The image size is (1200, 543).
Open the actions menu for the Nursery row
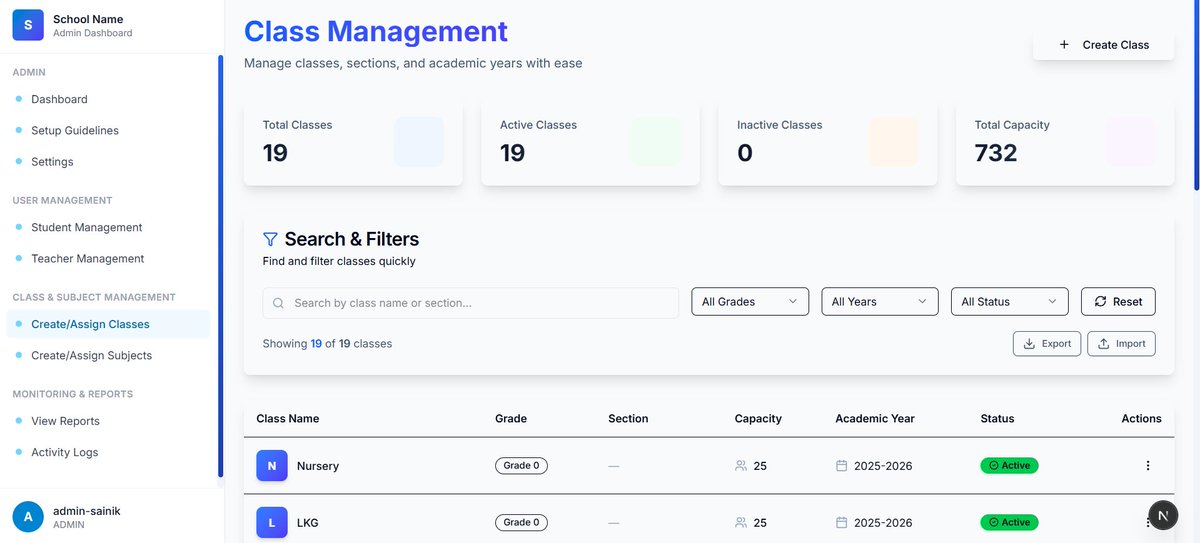point(1148,466)
